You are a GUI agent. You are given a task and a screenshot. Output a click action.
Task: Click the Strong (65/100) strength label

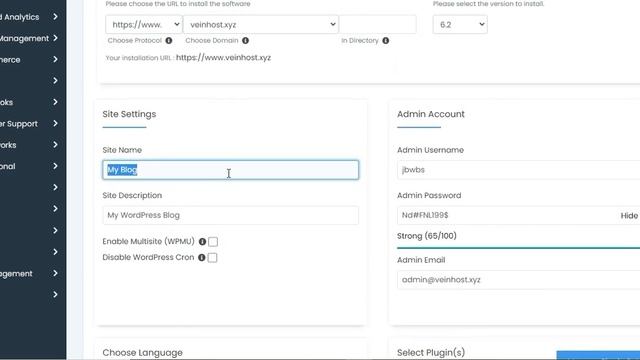[x=427, y=236]
